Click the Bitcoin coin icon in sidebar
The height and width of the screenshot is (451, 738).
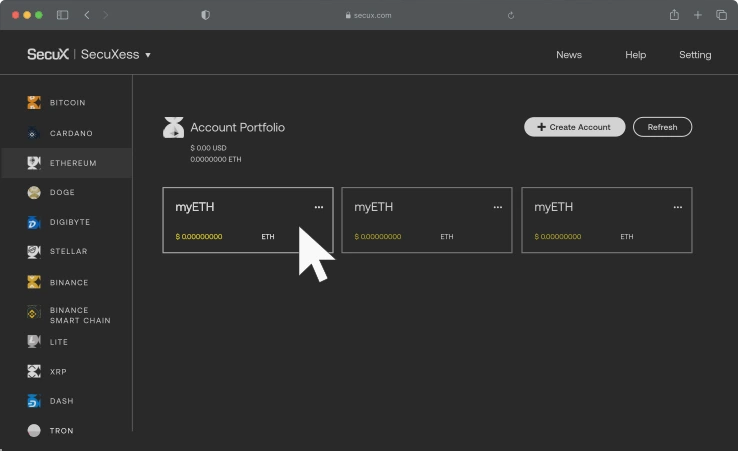(34, 102)
